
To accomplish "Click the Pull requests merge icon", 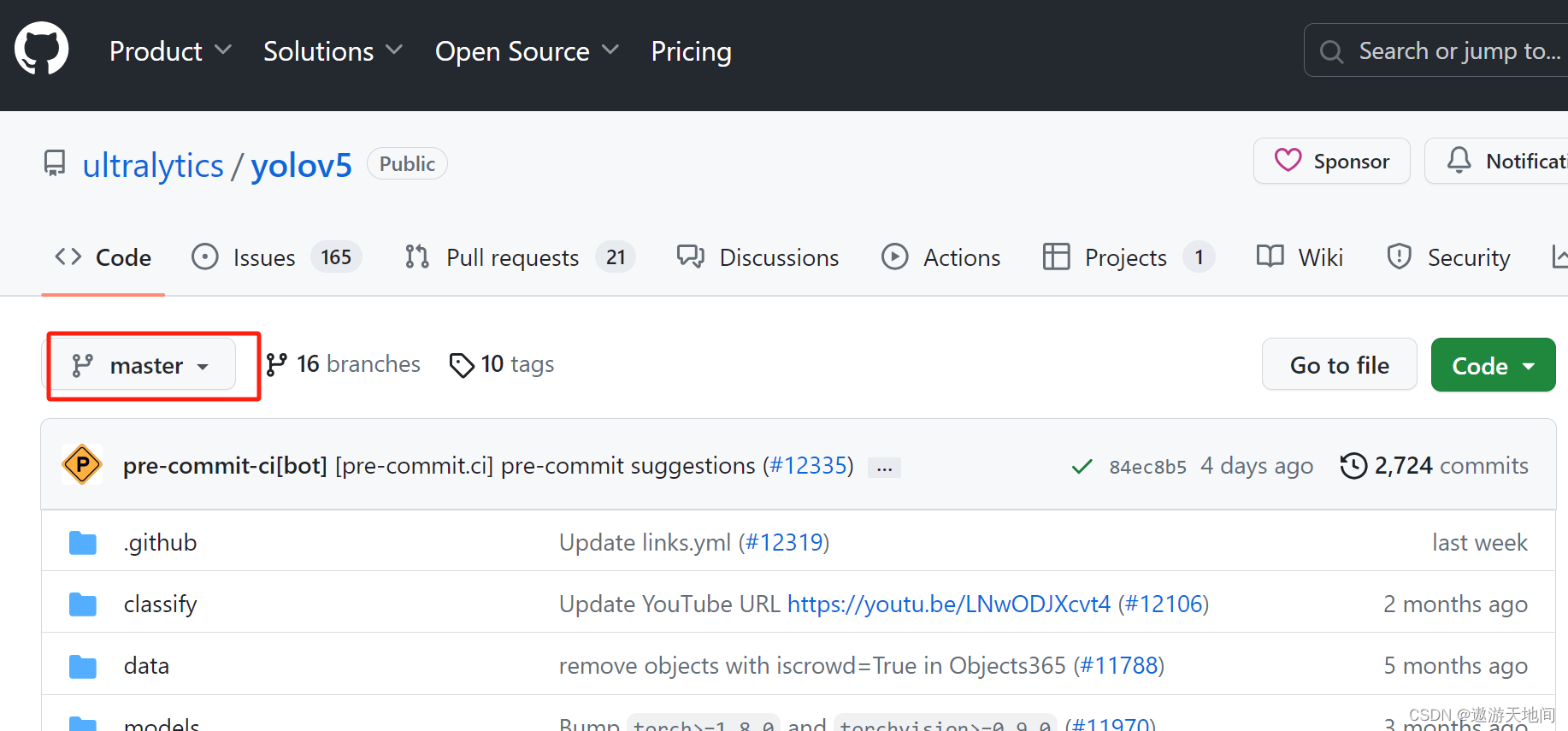I will pyautogui.click(x=417, y=256).
